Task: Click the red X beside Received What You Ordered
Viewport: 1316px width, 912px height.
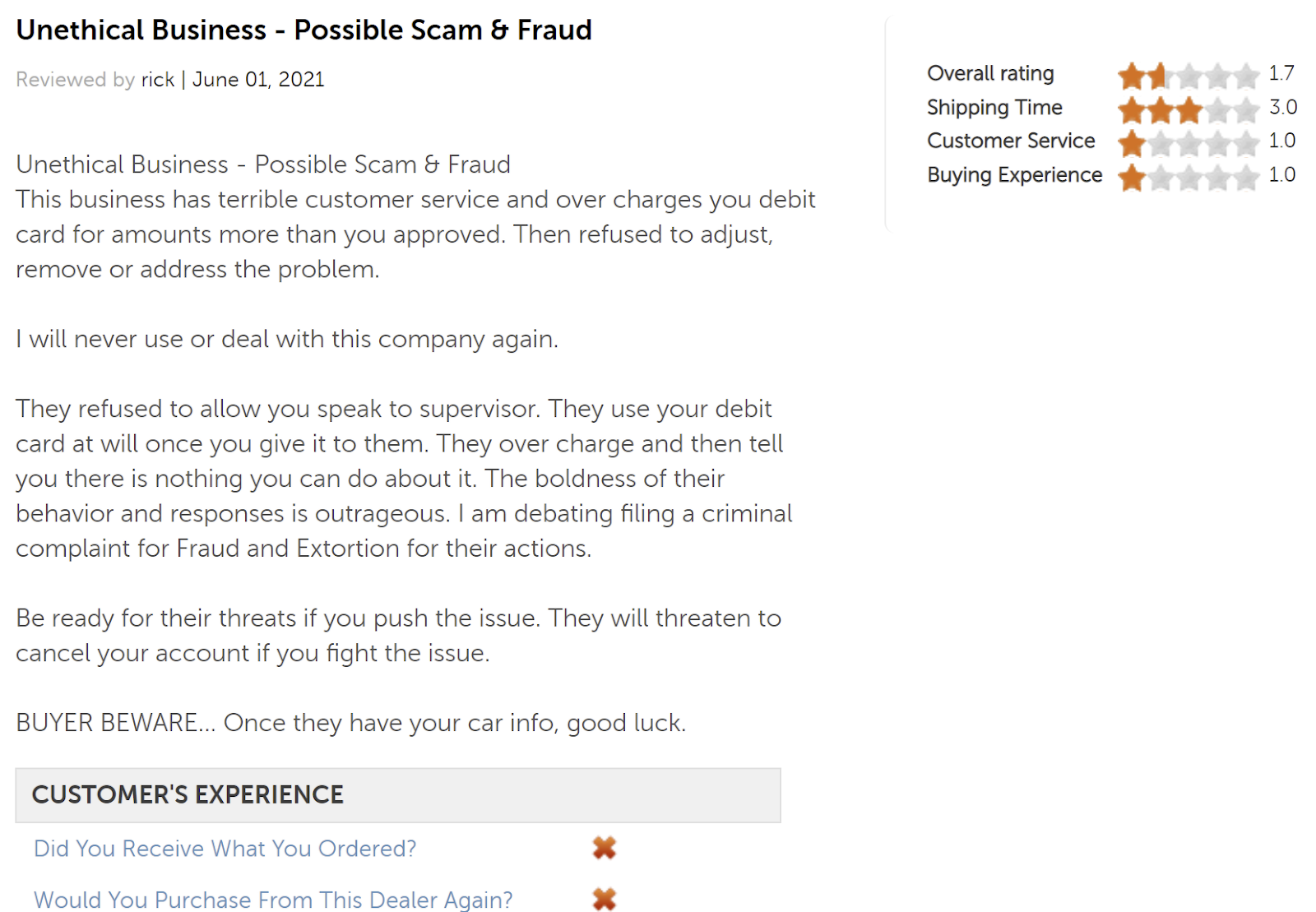Action: pos(605,848)
